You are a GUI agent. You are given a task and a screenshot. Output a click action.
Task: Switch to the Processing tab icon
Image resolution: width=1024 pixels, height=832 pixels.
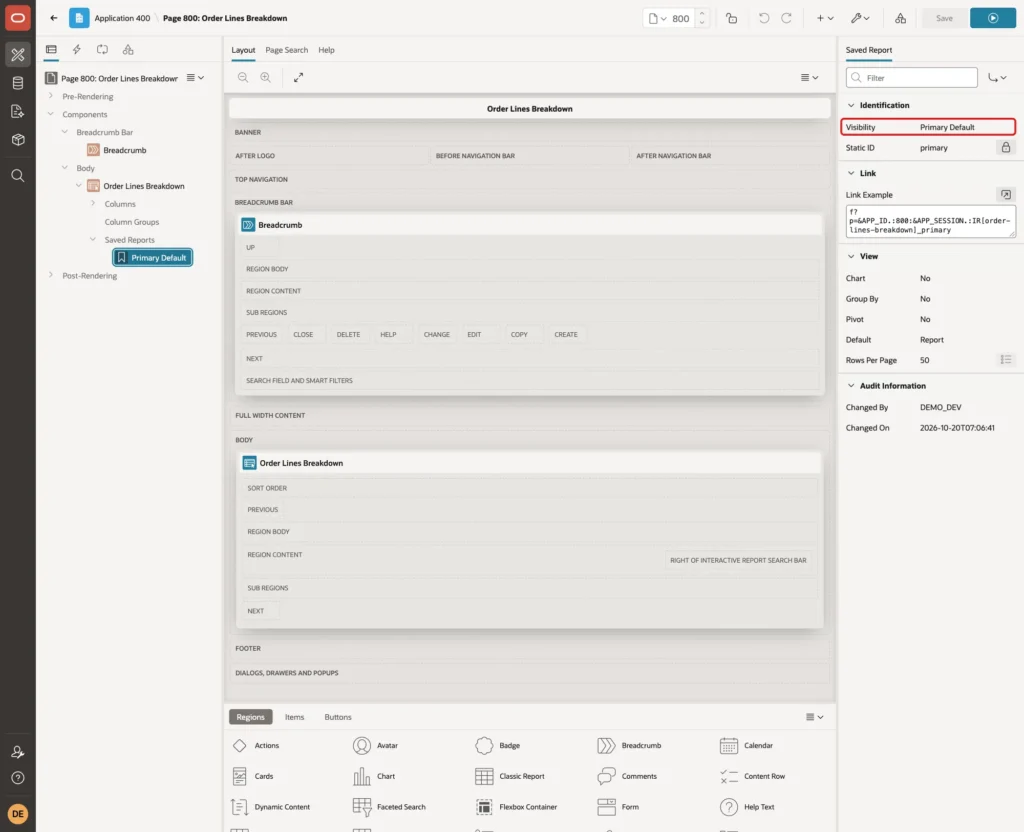pos(103,50)
